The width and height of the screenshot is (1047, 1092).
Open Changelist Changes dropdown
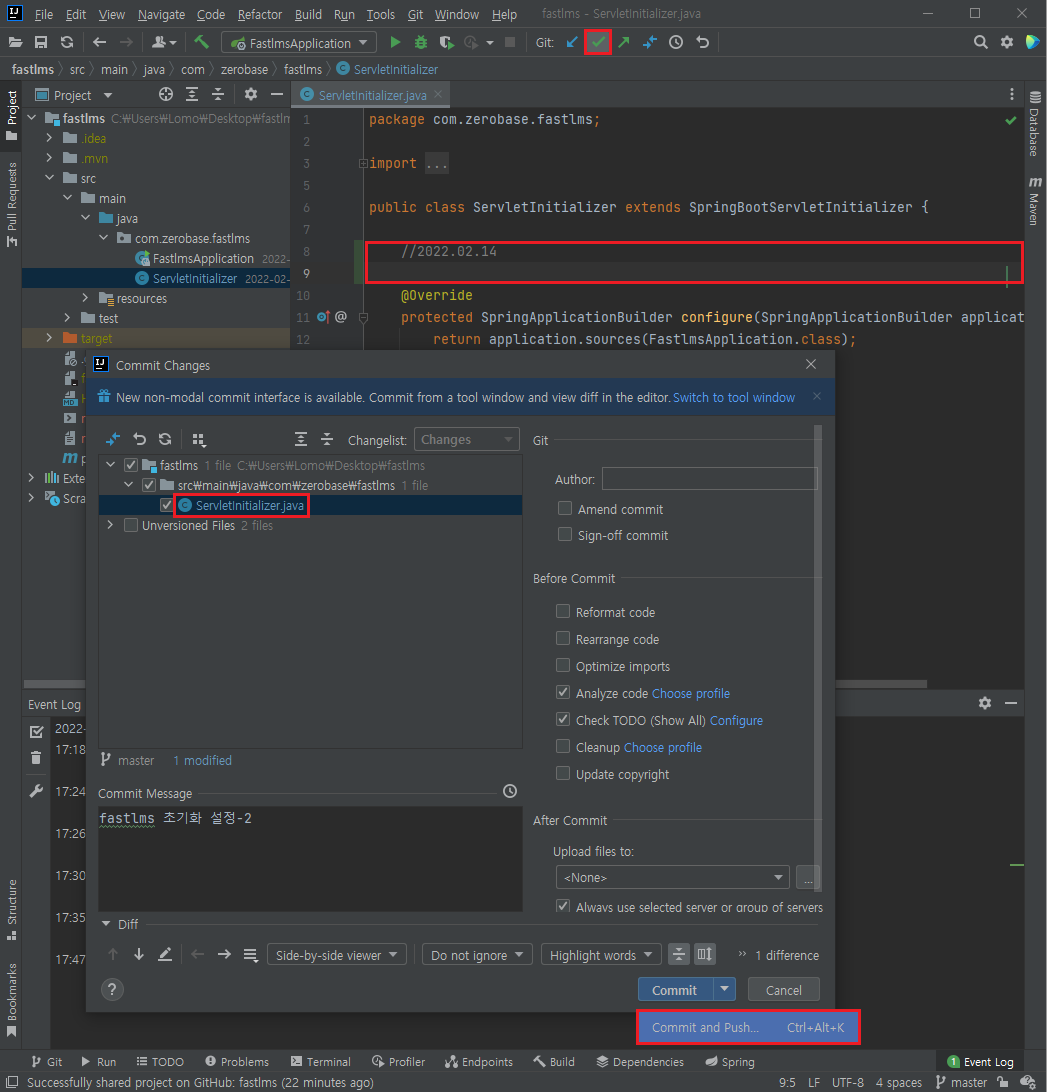(x=466, y=439)
